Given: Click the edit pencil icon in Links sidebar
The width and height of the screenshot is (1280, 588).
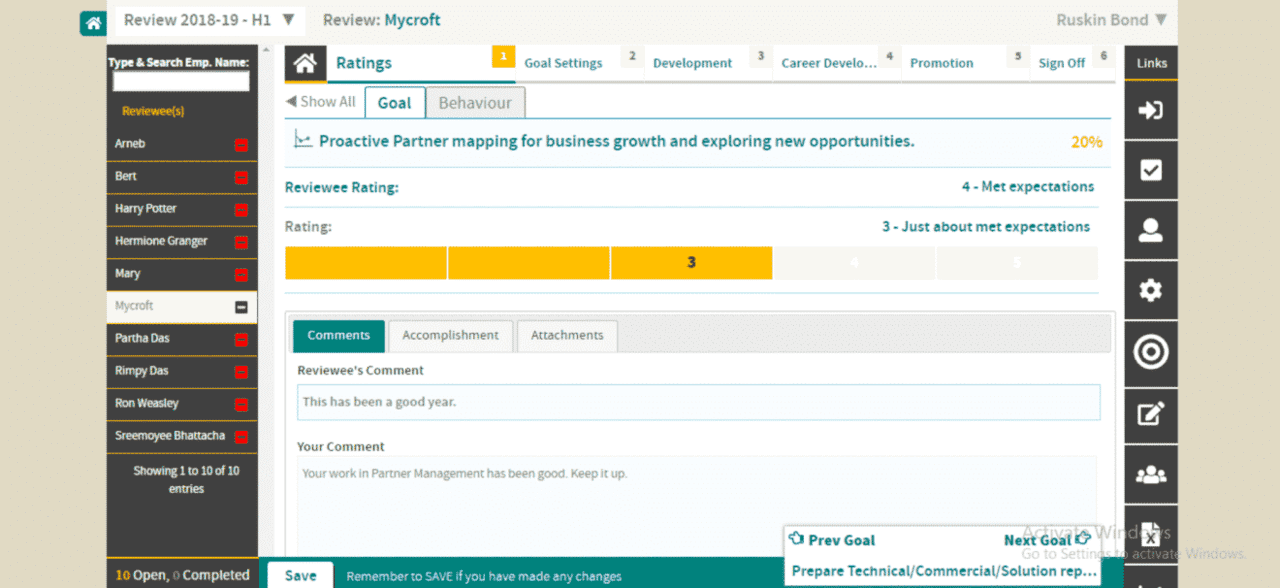Looking at the screenshot, I should [1151, 413].
